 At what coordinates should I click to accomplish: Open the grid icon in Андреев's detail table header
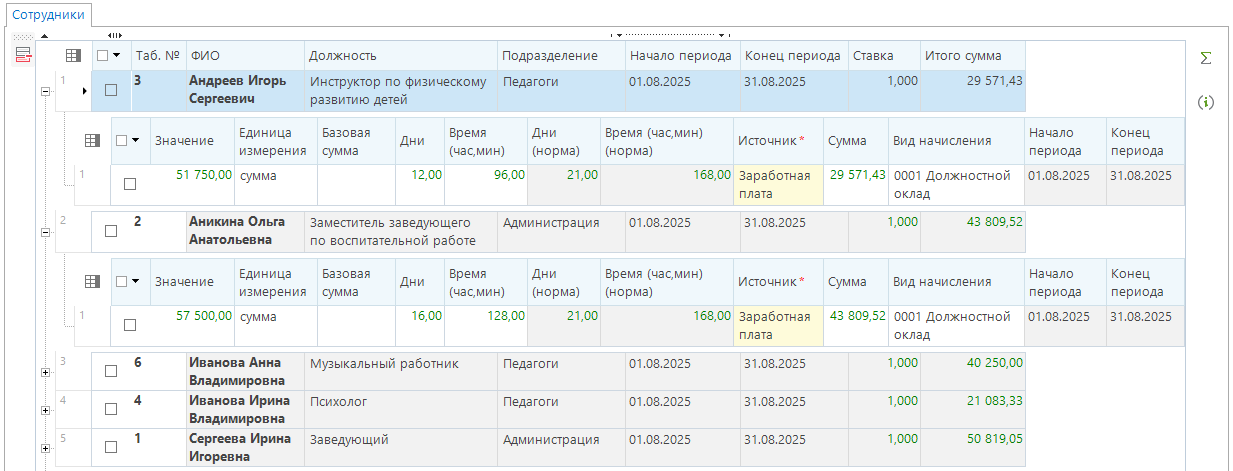click(x=92, y=141)
